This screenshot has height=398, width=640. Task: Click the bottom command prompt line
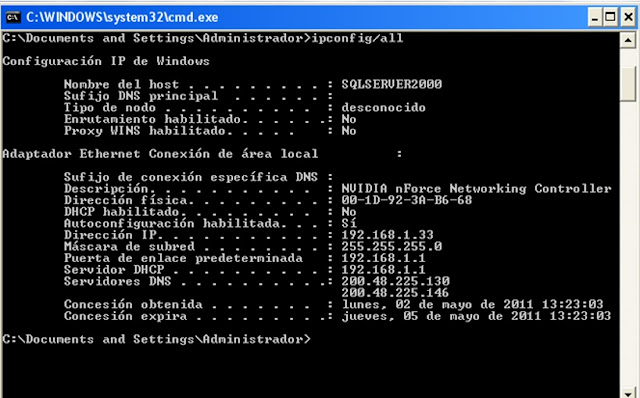(156, 339)
